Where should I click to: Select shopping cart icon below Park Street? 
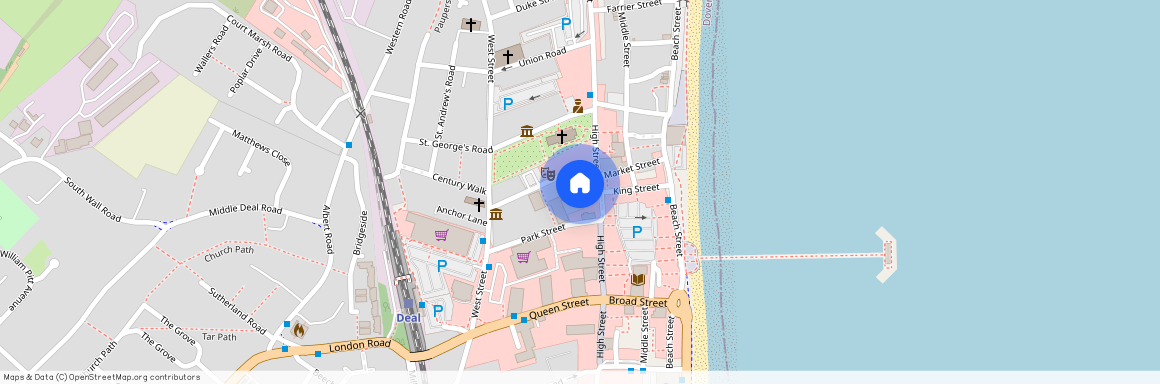pyautogui.click(x=523, y=257)
